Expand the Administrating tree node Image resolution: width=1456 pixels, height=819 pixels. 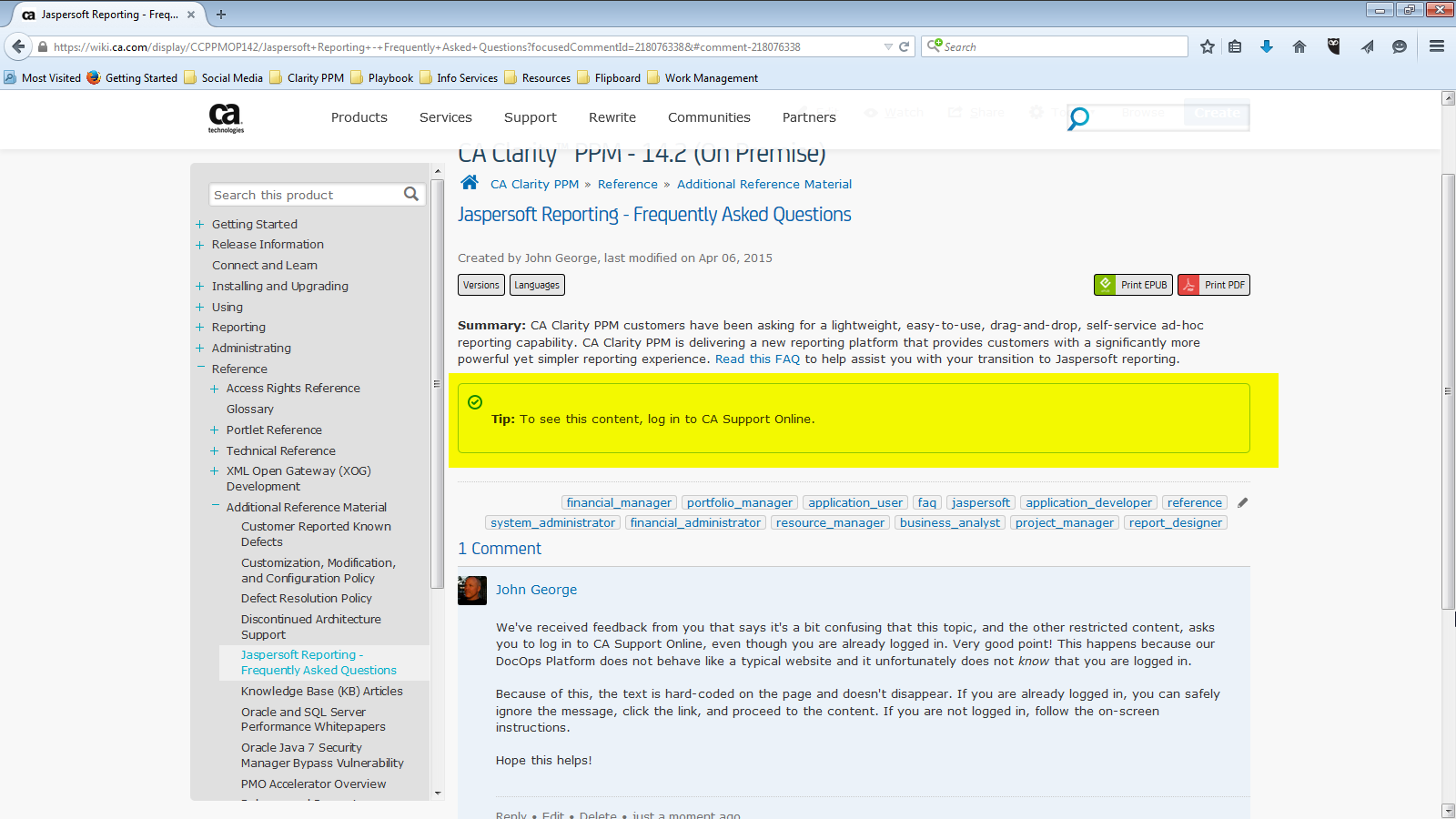[x=199, y=348]
